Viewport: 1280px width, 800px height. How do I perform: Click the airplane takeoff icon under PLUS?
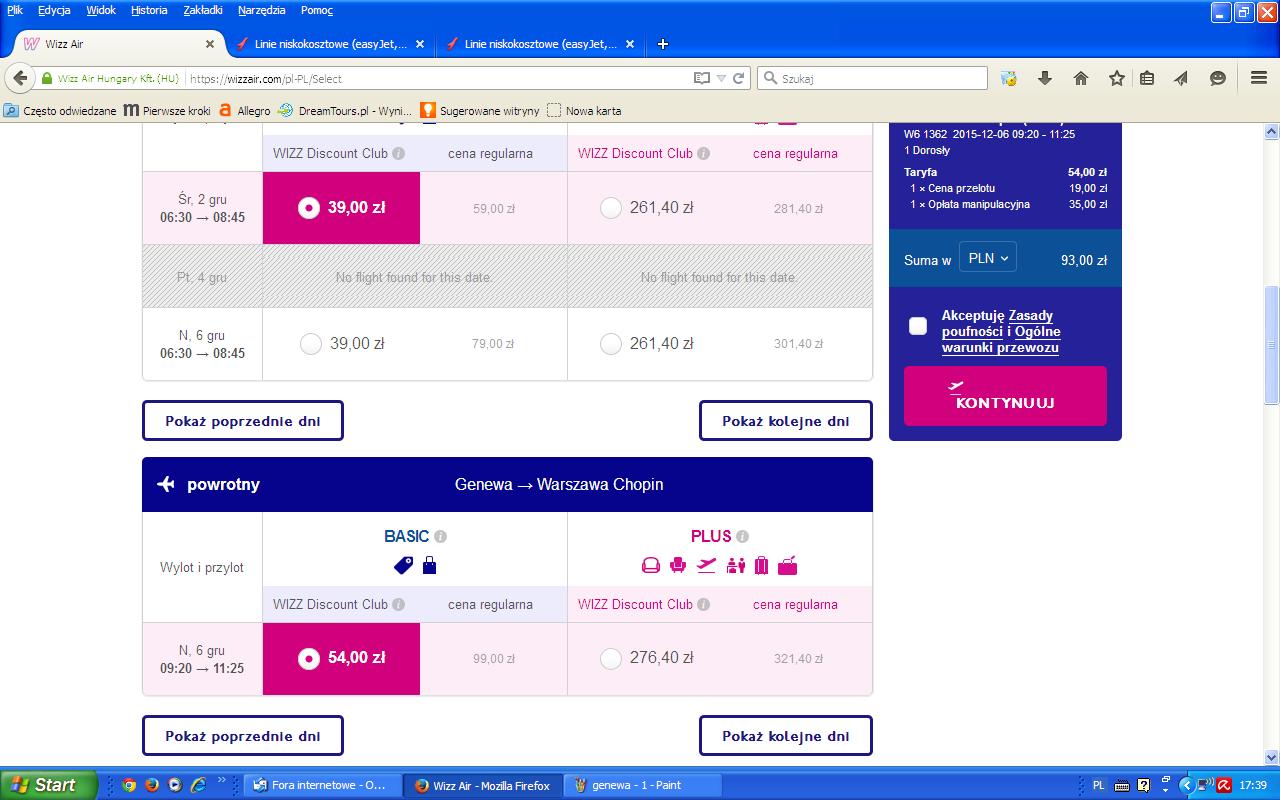click(707, 566)
